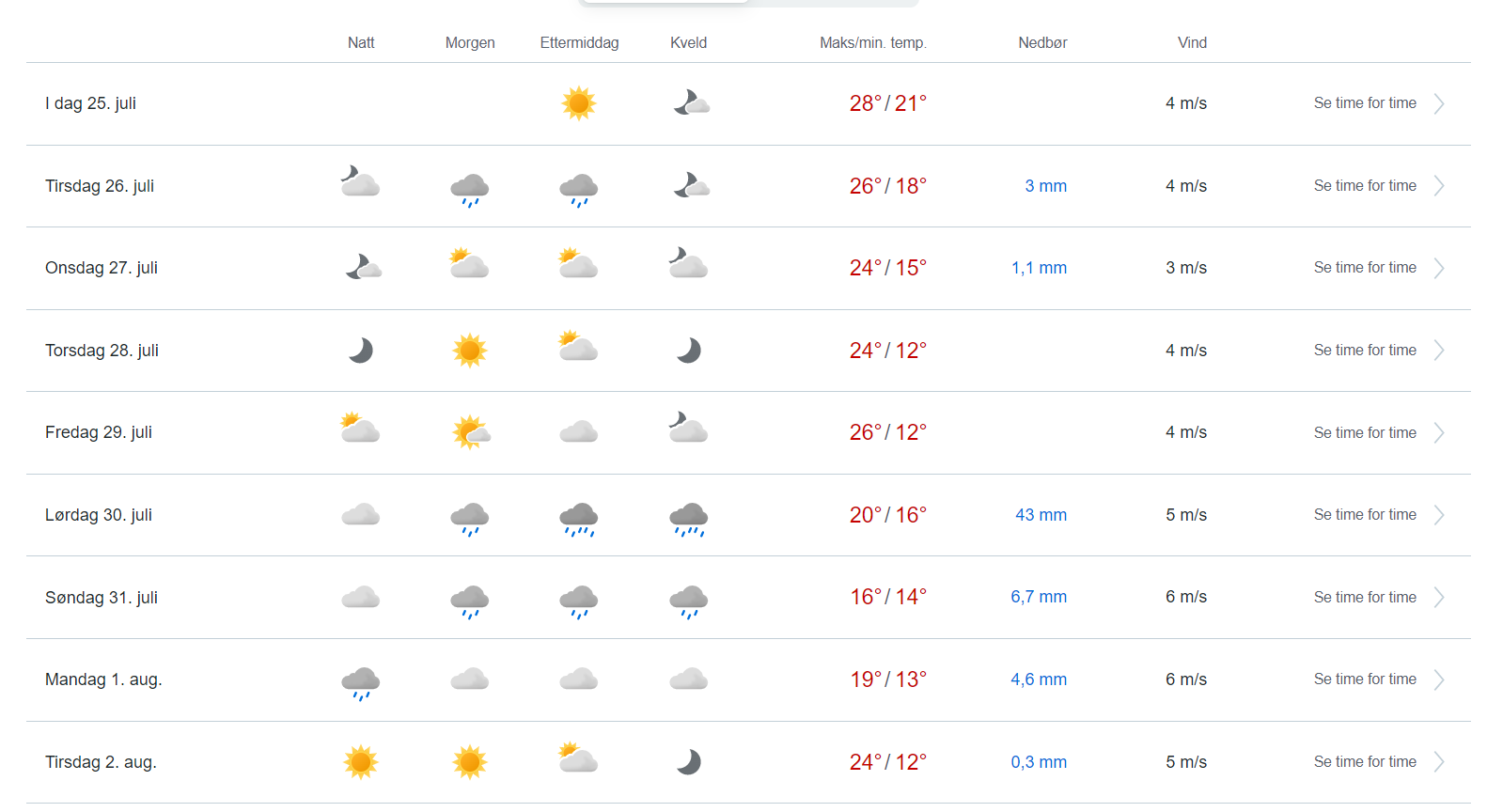Click Tirsdag 2. aug. night sun icon

click(361, 762)
